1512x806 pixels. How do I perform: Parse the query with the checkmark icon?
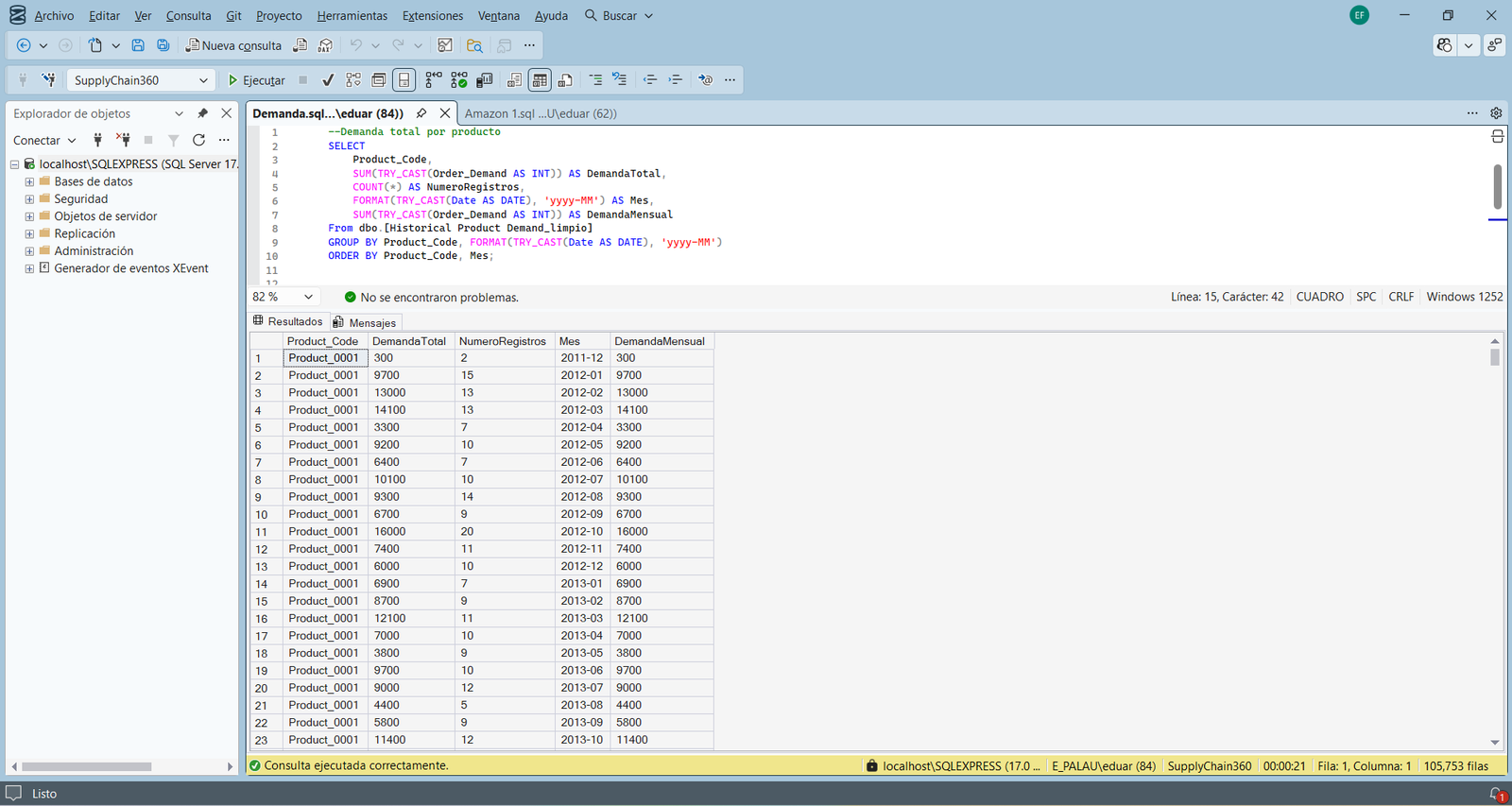[328, 80]
